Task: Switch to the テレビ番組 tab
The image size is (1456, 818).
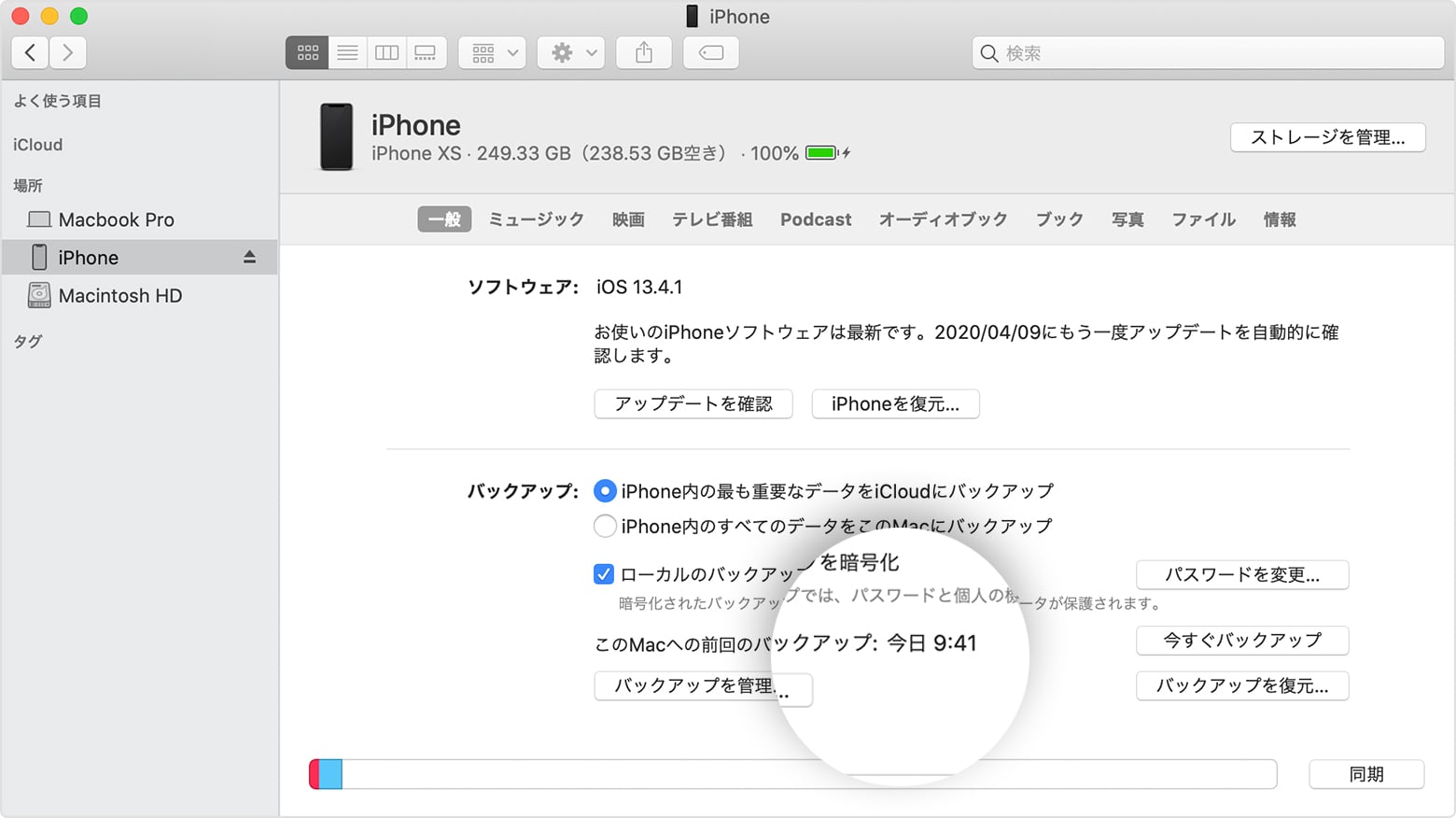Action: point(712,219)
